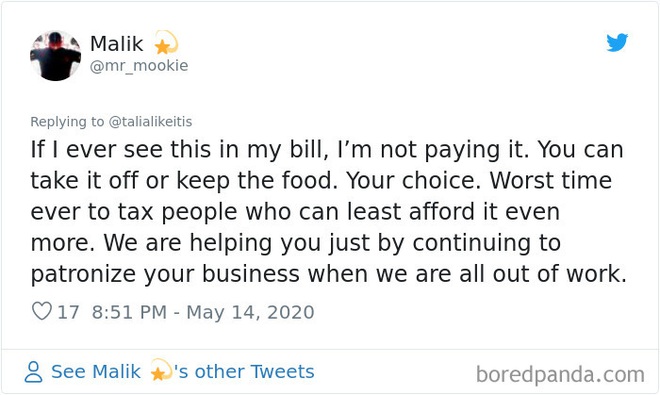This screenshot has width=660, height=395.
Task: Click the 'Replying to' label
Action: (67, 122)
